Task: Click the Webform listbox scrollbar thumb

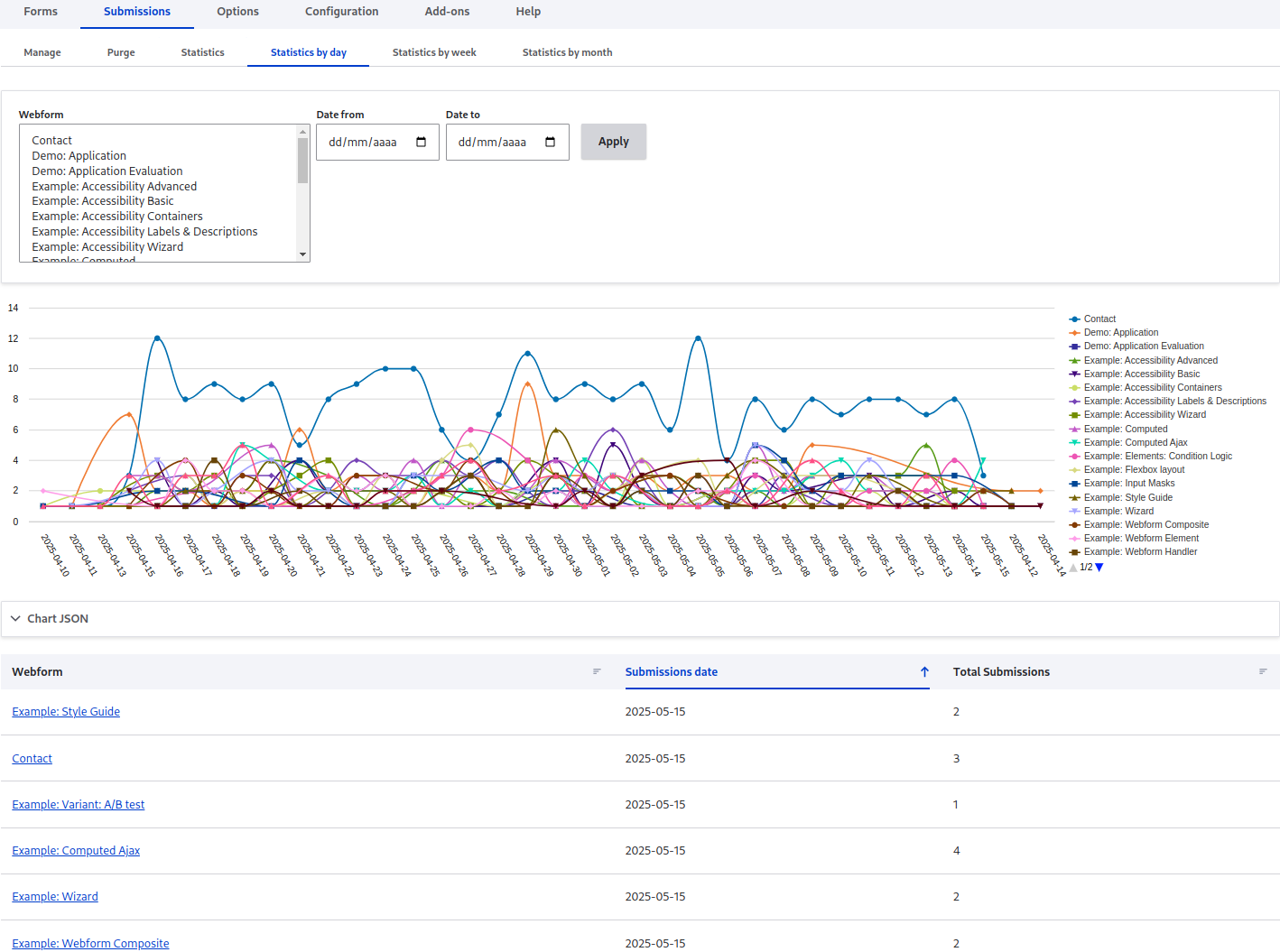Action: tap(303, 161)
